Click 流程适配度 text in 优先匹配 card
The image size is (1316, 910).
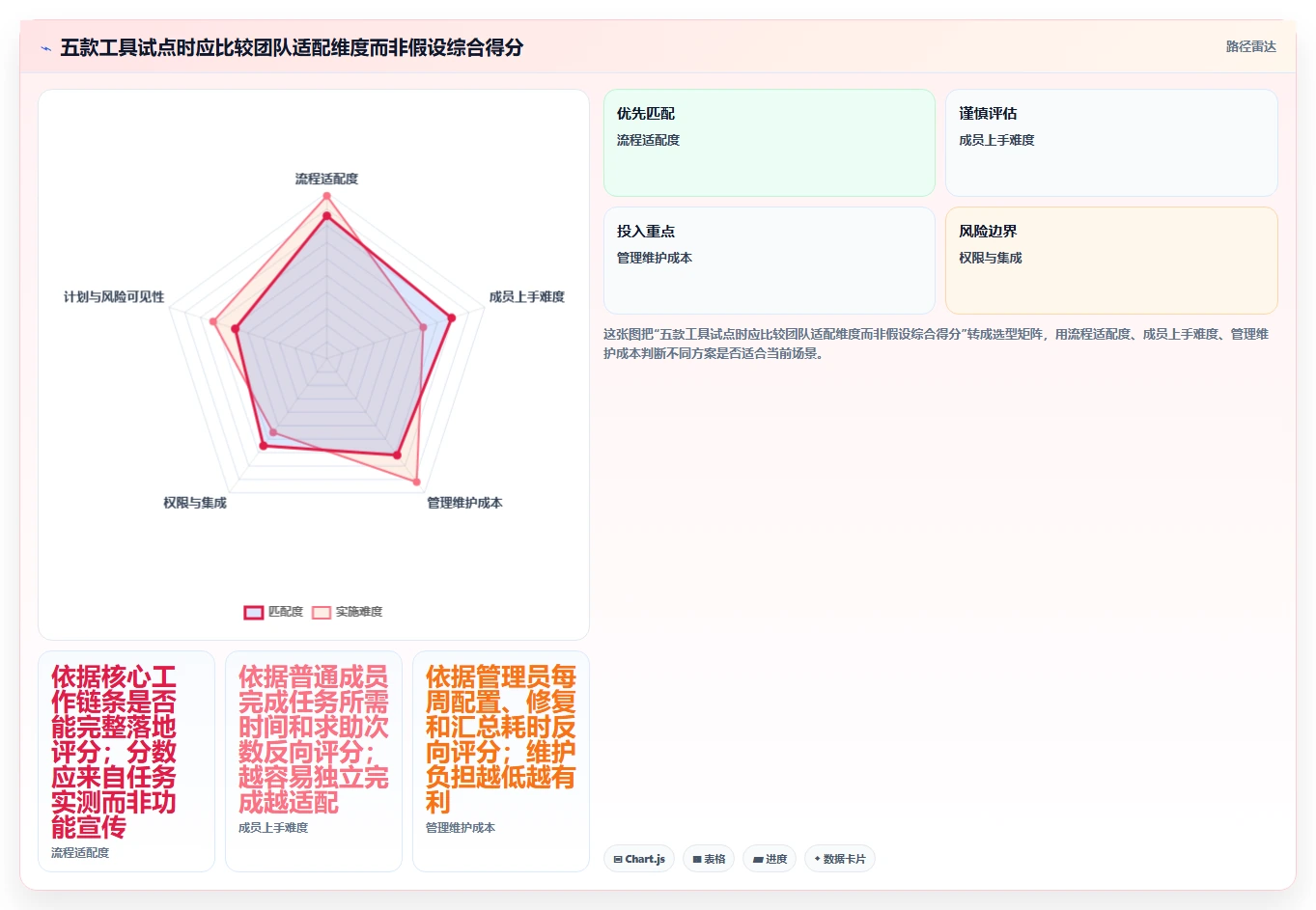tap(648, 140)
